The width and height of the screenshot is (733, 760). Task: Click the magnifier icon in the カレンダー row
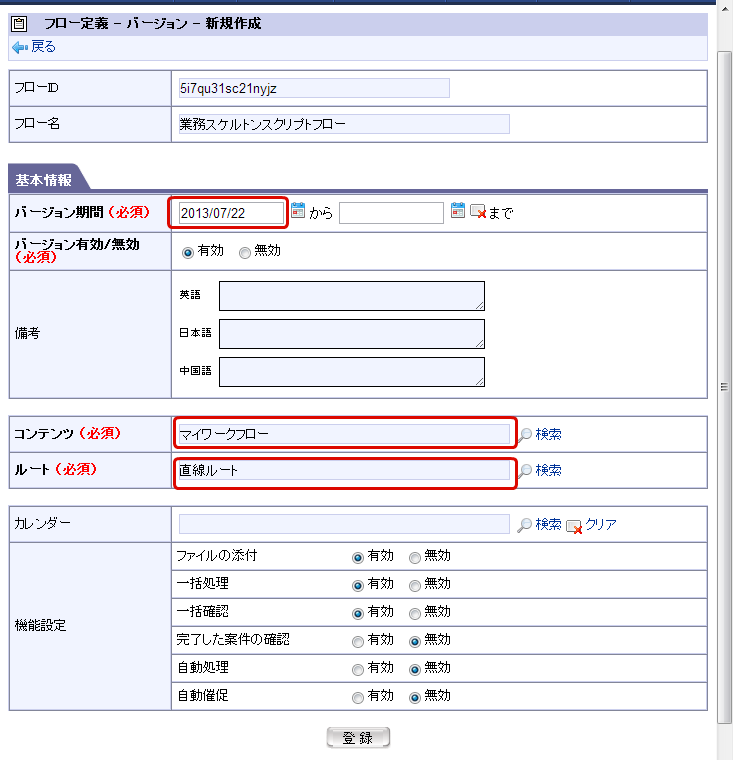(x=525, y=525)
